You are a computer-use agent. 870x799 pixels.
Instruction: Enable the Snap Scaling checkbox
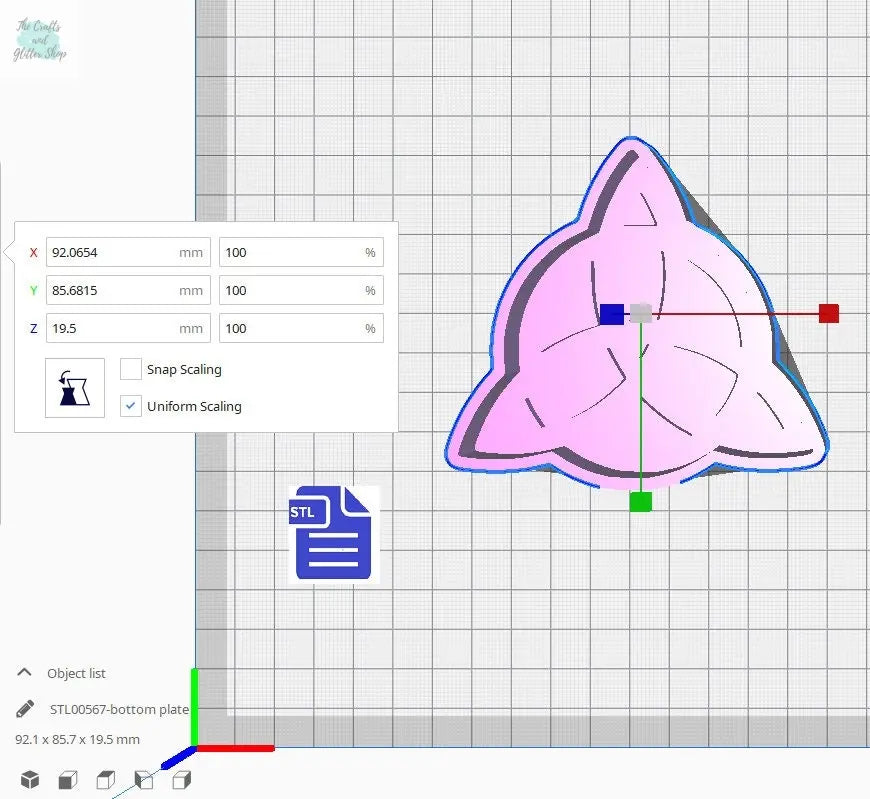click(131, 369)
